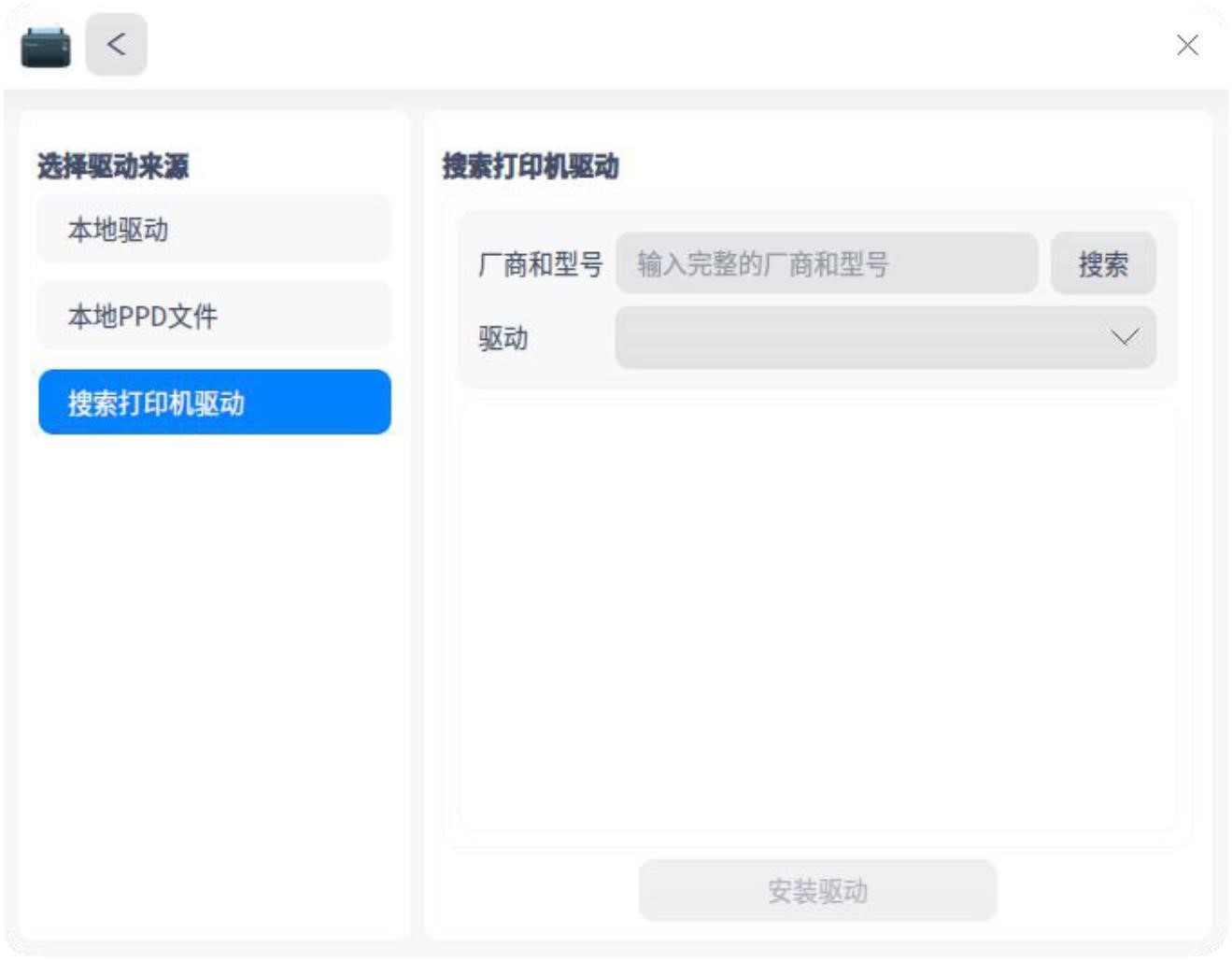1232x961 pixels.
Task: Select 搜索打印机驱动 in the left list
Action: pos(214,403)
